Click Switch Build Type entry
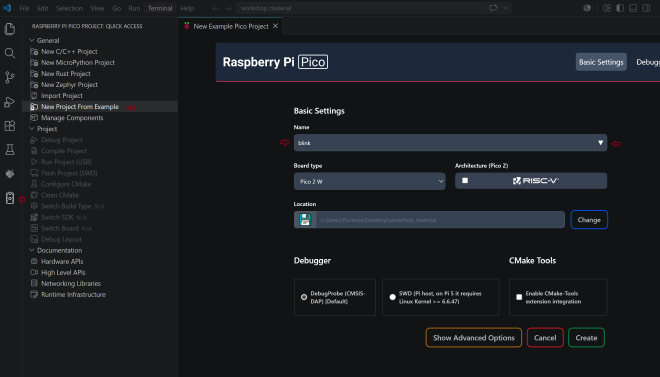Screen dimensions: 660x377 pos(66,206)
